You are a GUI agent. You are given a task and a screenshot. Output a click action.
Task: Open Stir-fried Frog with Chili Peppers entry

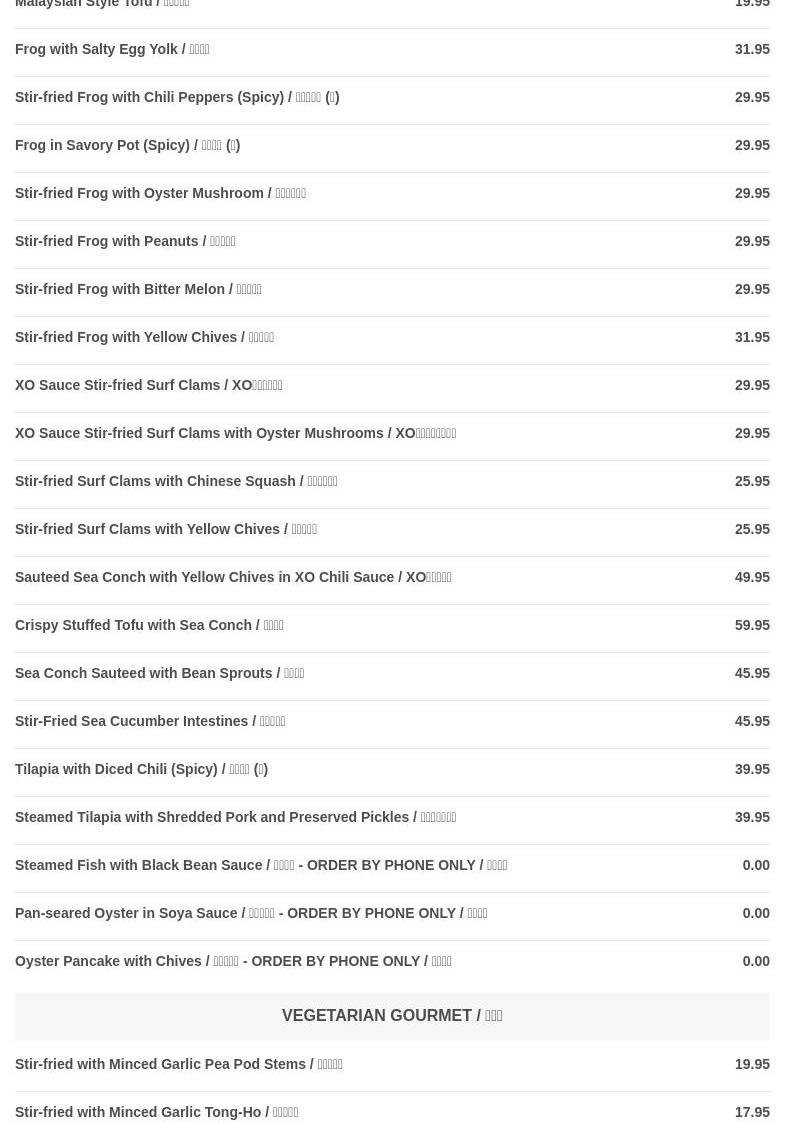point(392,98)
